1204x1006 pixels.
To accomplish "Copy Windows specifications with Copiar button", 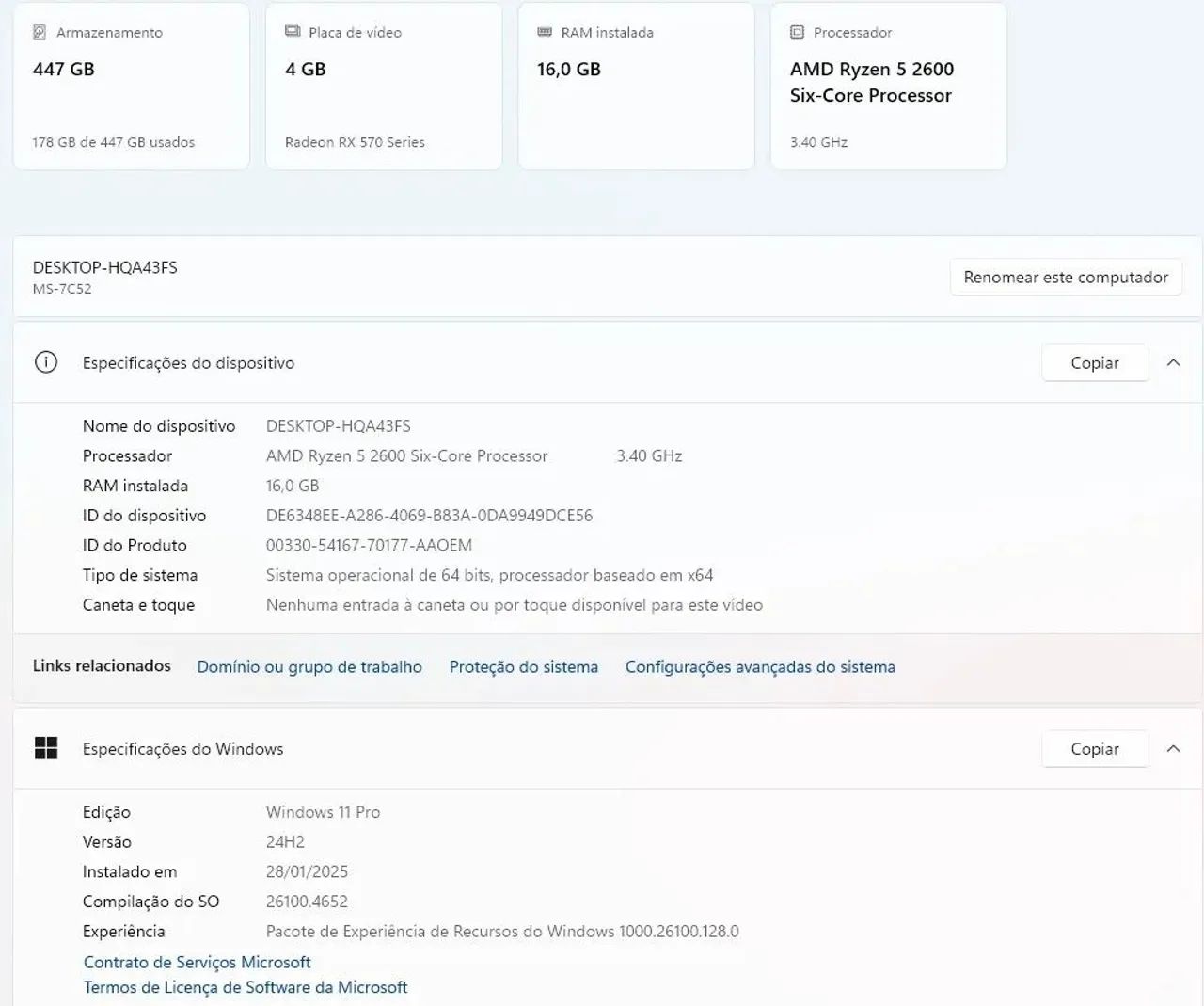I will click(1095, 748).
